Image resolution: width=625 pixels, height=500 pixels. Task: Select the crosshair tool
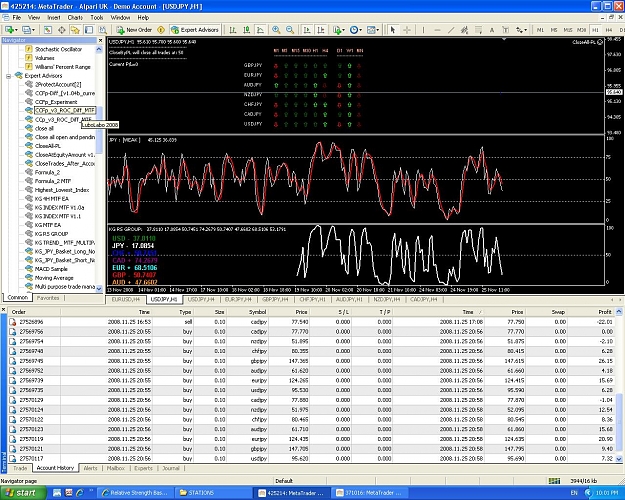[x=407, y=30]
